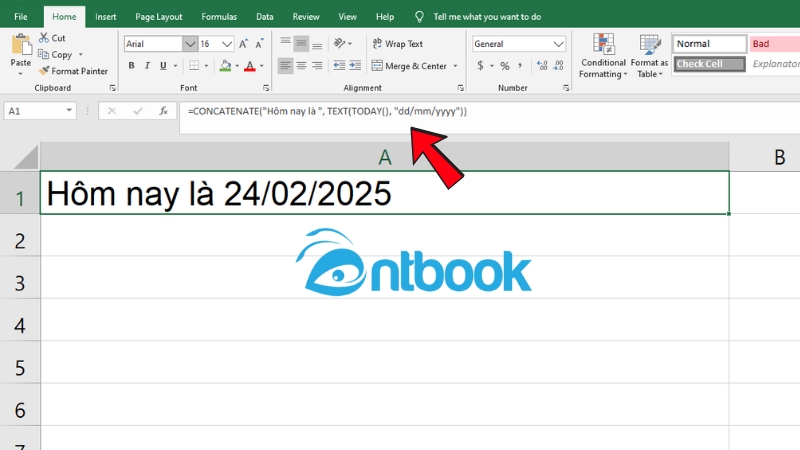The image size is (800, 450).
Task: Decrease font size with small A
Action: [259, 44]
